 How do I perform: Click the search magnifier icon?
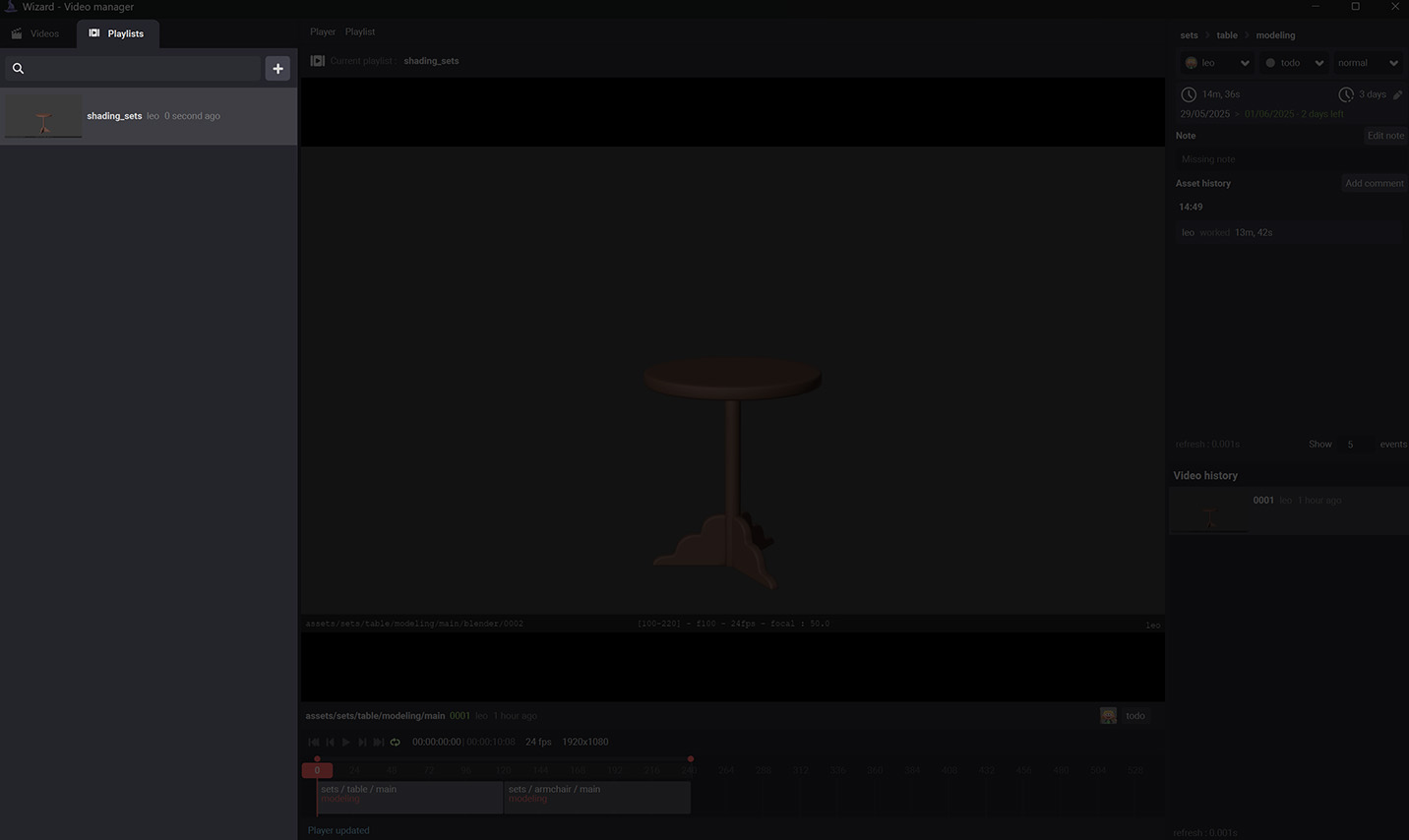(x=18, y=69)
